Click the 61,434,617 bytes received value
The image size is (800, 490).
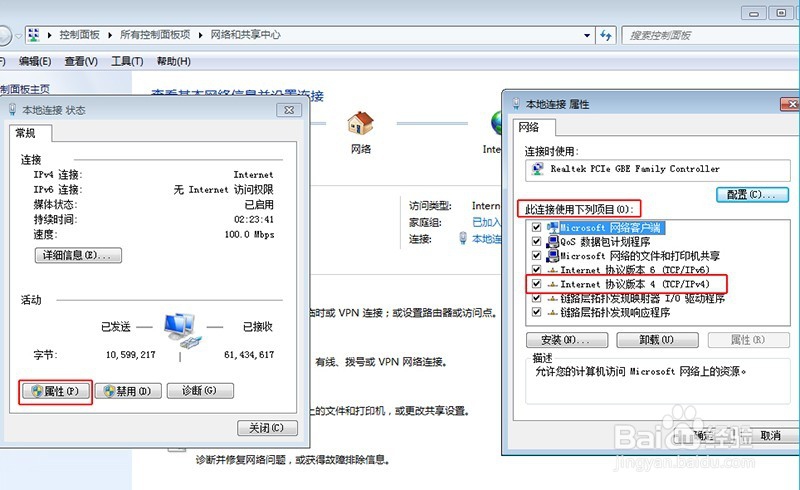pyautogui.click(x=249, y=355)
